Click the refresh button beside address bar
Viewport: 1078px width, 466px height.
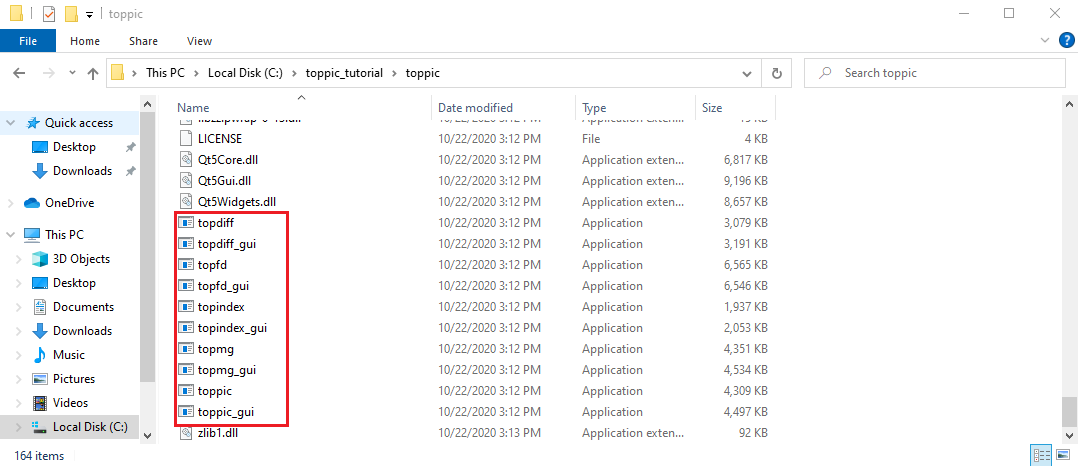[776, 73]
